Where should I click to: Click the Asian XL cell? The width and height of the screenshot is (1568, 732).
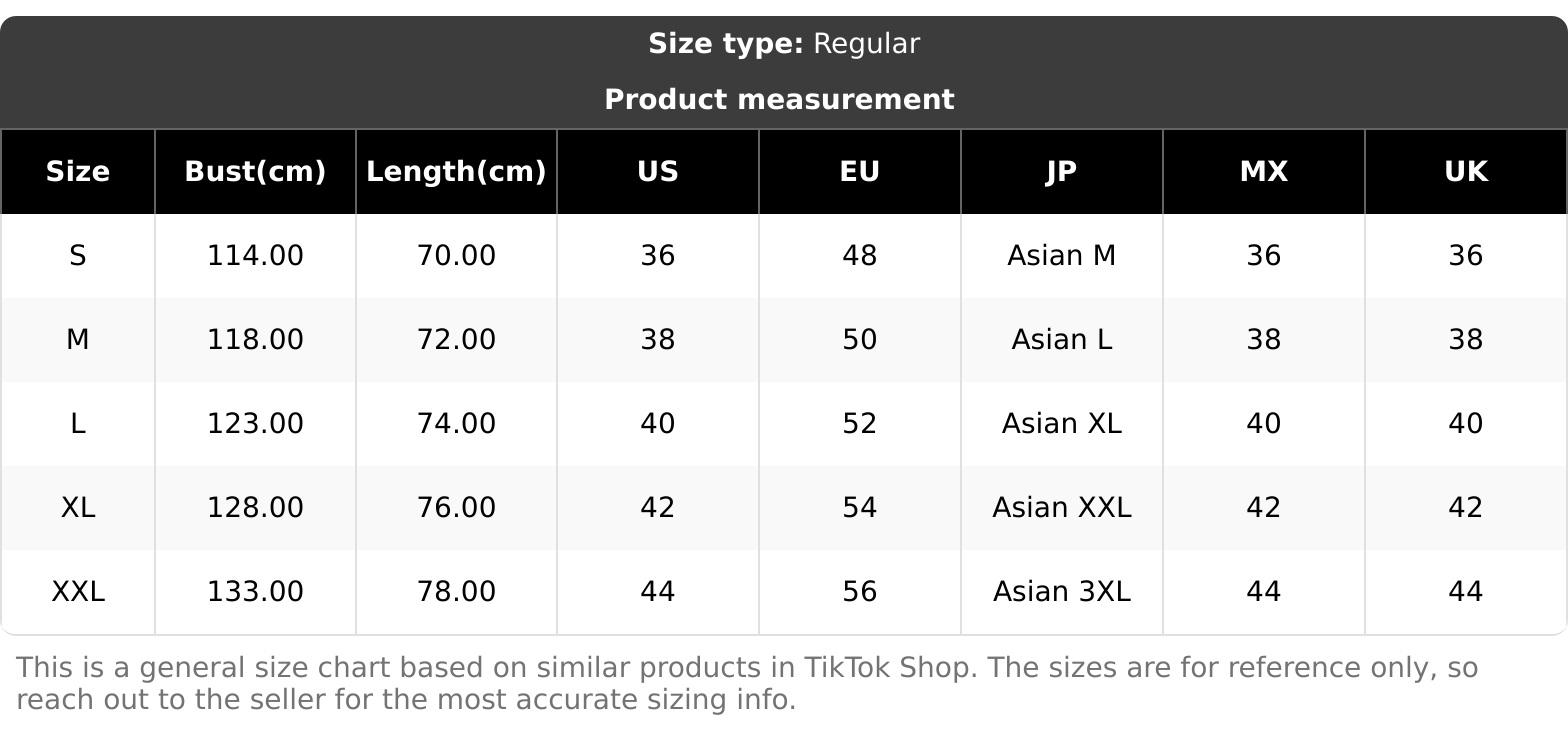pyautogui.click(x=1061, y=424)
